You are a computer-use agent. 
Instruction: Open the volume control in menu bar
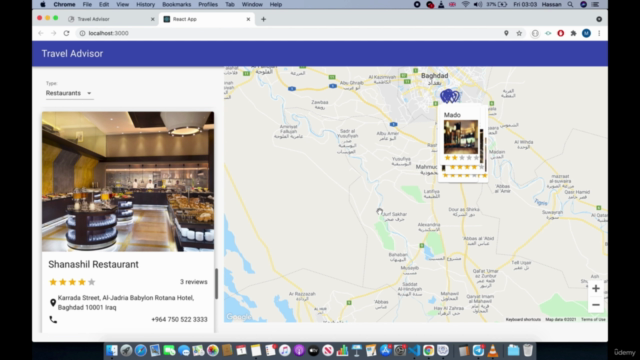[x=478, y=4]
